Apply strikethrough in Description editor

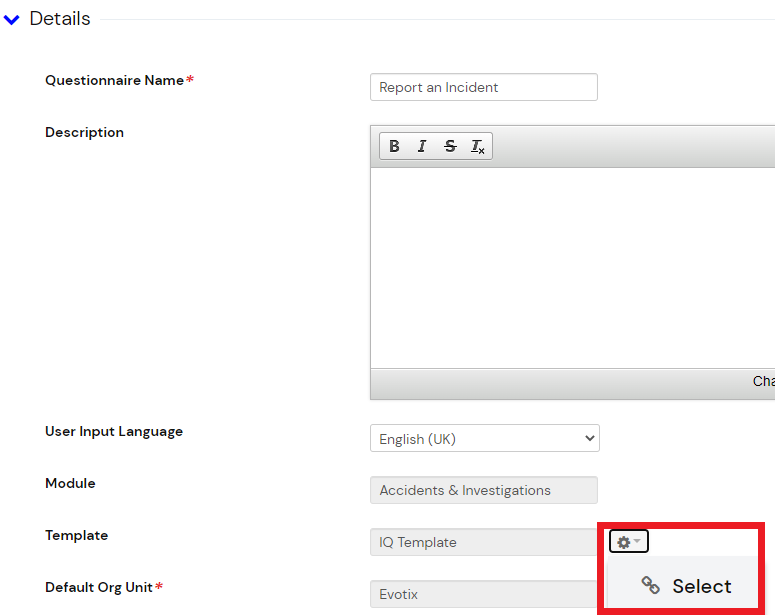tap(450, 146)
